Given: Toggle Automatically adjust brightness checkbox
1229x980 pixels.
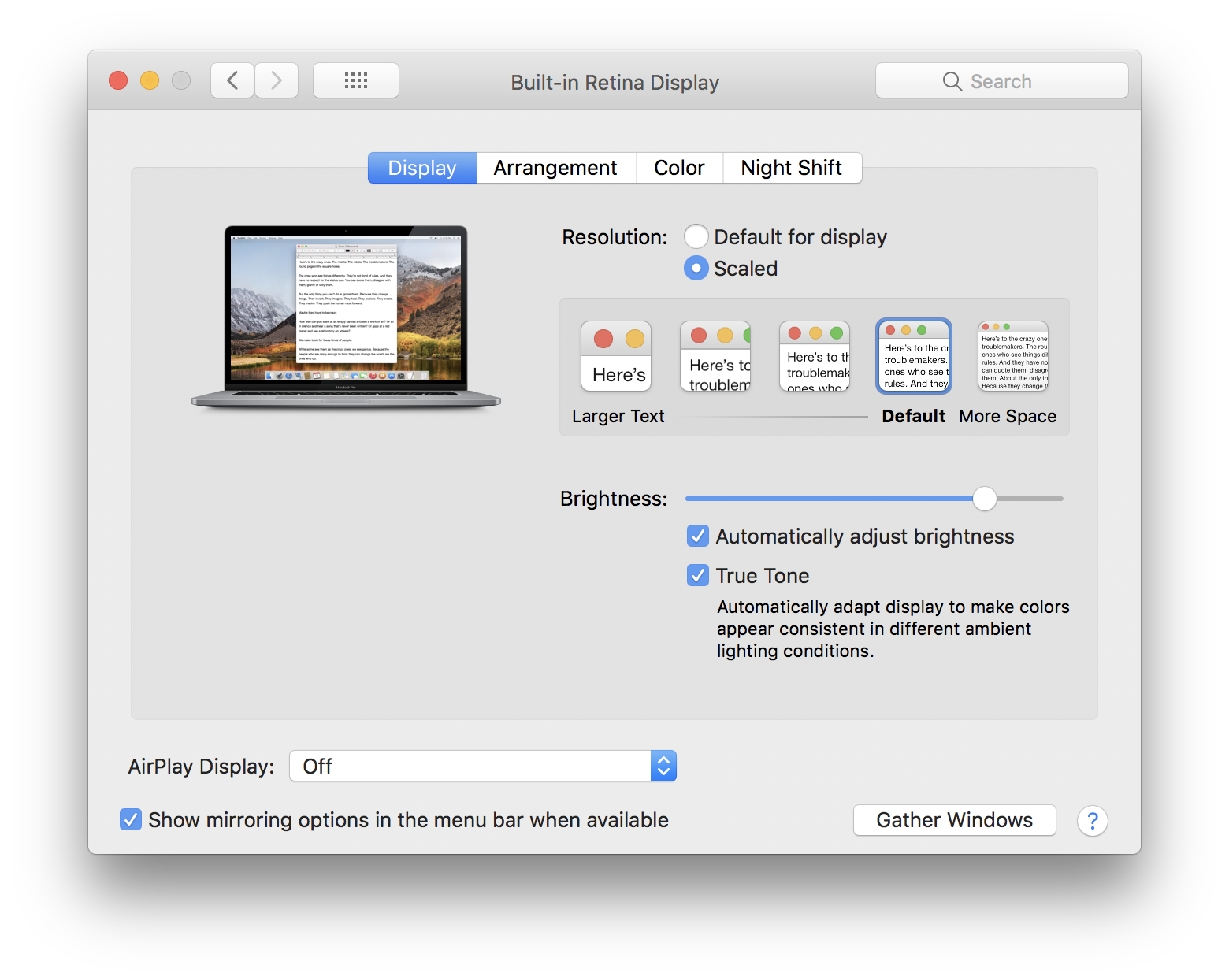Looking at the screenshot, I should coord(698,536).
